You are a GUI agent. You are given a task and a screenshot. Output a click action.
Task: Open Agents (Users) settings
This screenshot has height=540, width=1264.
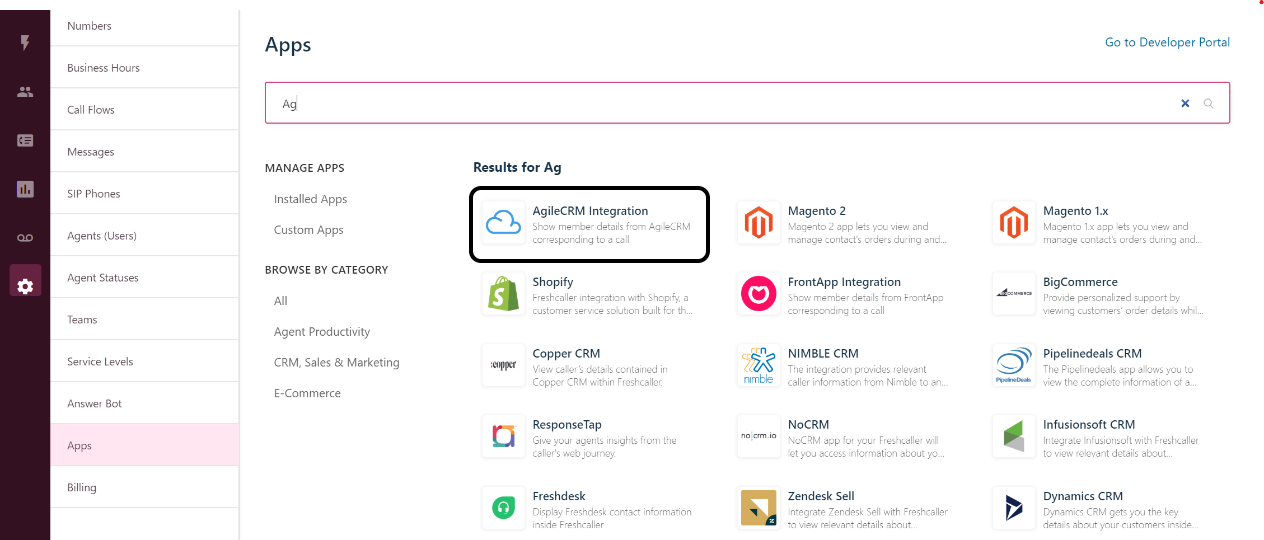[x=144, y=236]
